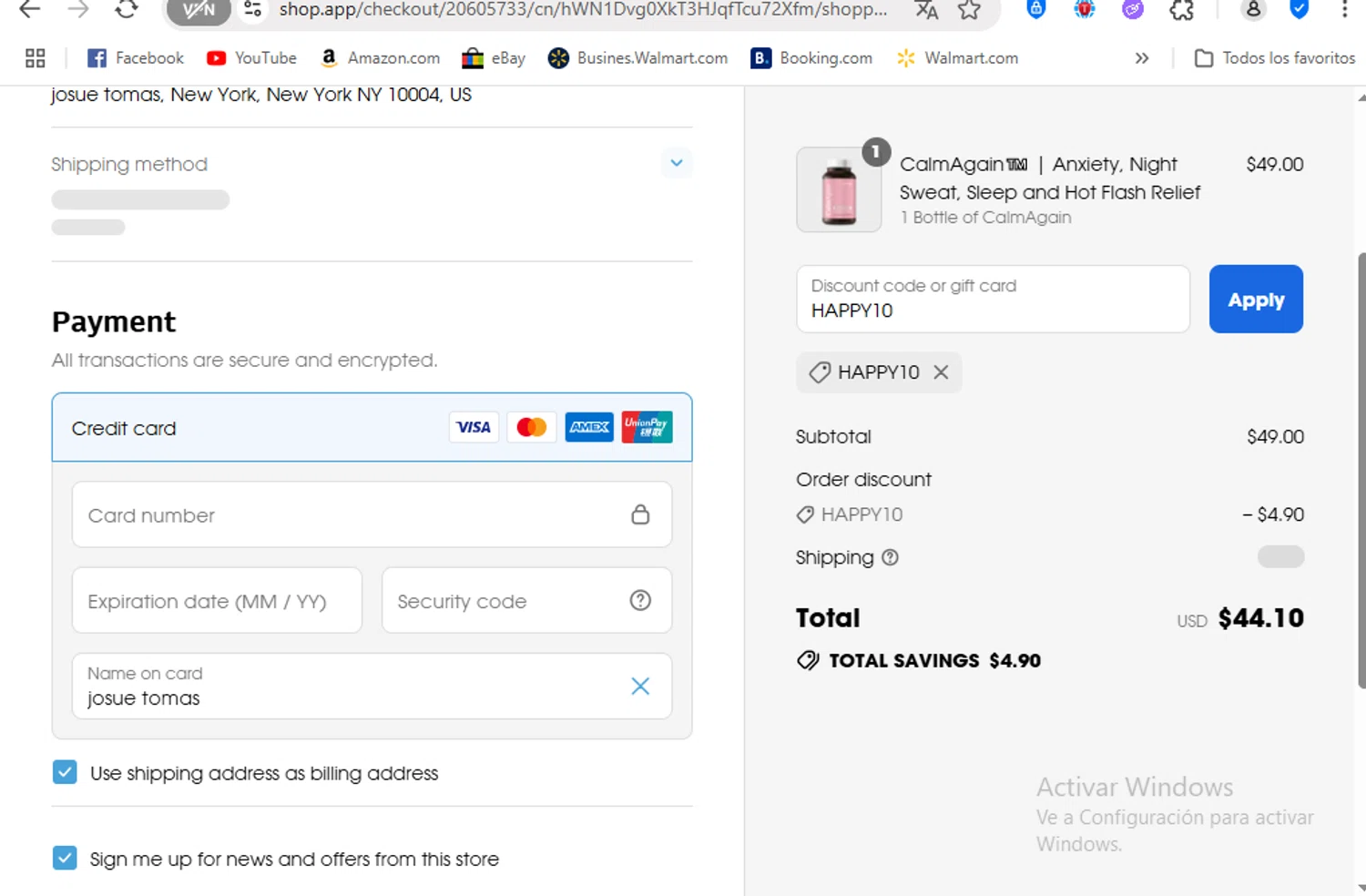Click the blue checkmark shield icon
Image resolution: width=1366 pixels, height=896 pixels.
click(1300, 10)
